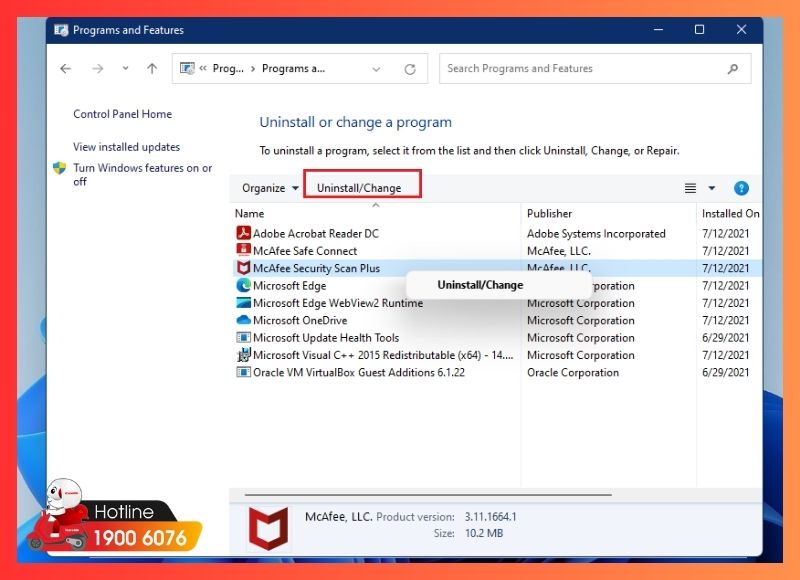
Task: Open the Control Panel Home link
Action: [122, 114]
